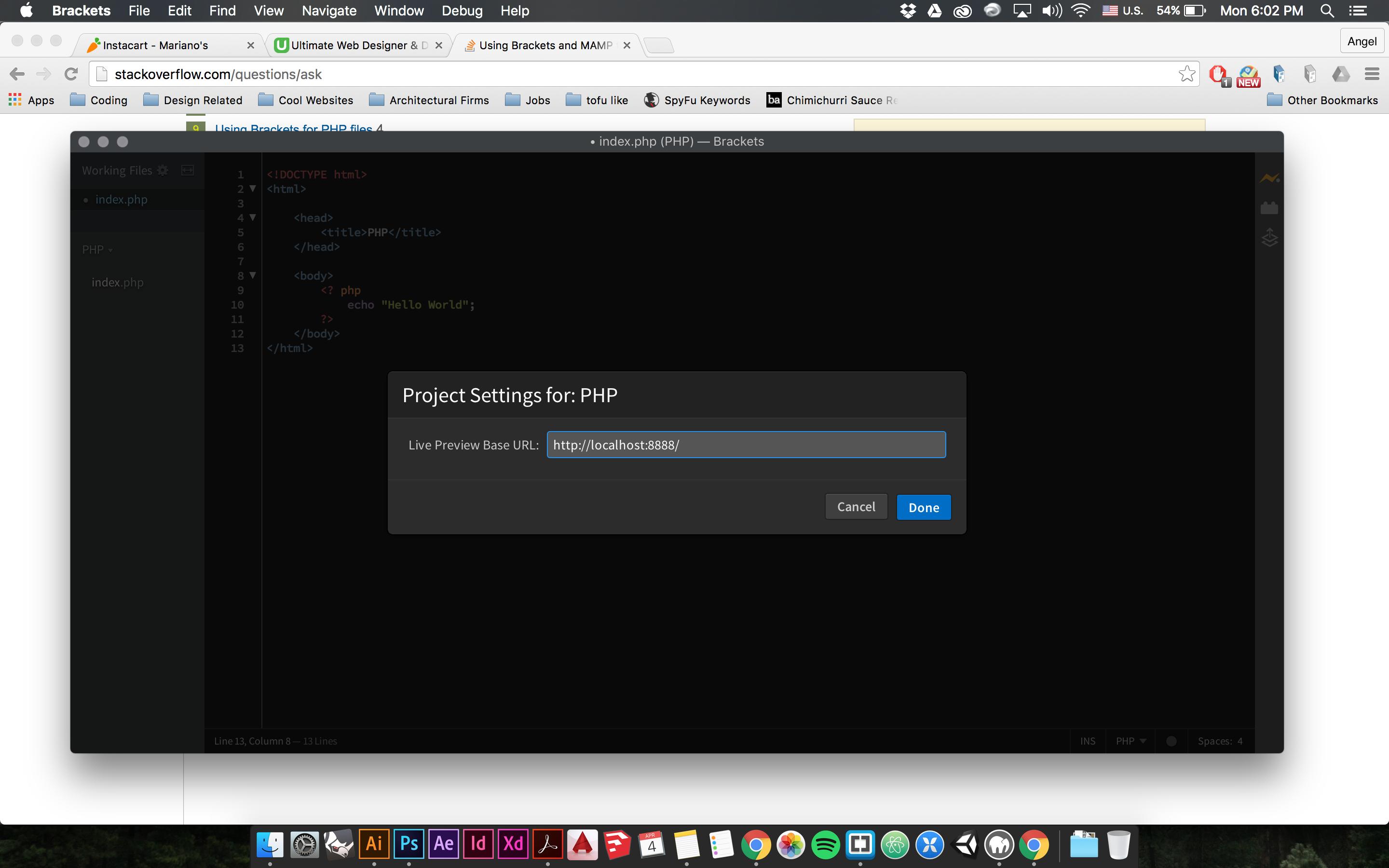The height and width of the screenshot is (868, 1389).
Task: Toggle the sidebar settings gear icon
Action: [163, 170]
